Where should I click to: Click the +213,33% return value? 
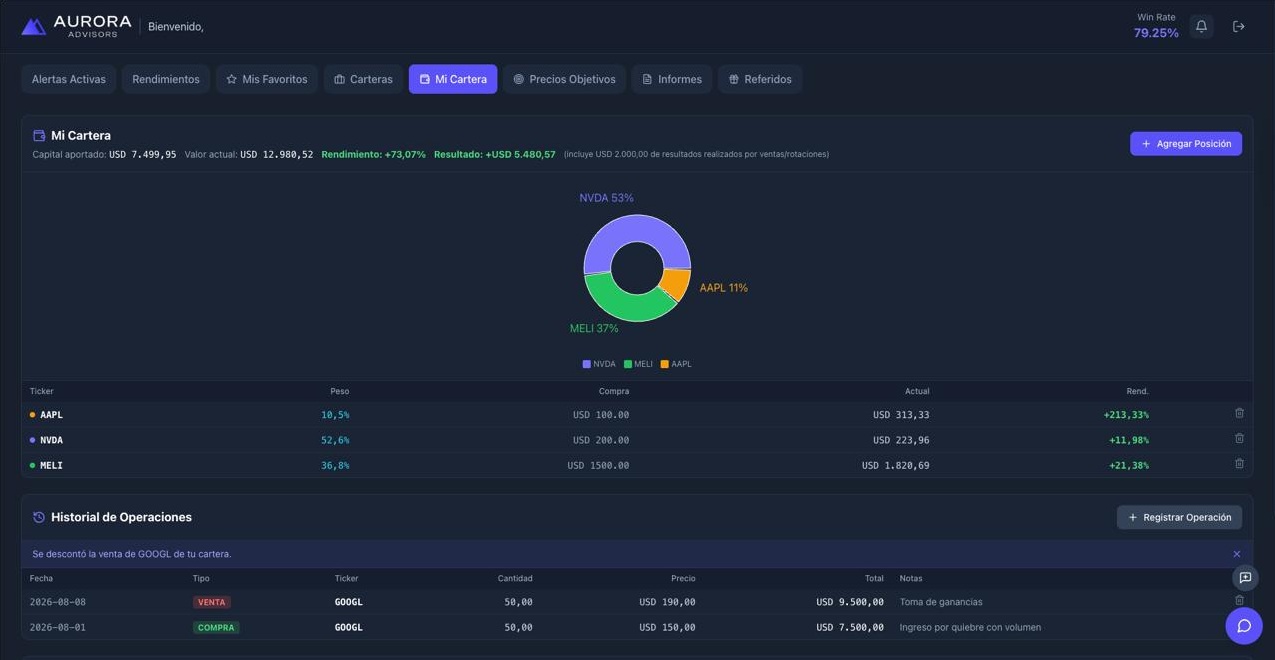pyautogui.click(x=1126, y=415)
